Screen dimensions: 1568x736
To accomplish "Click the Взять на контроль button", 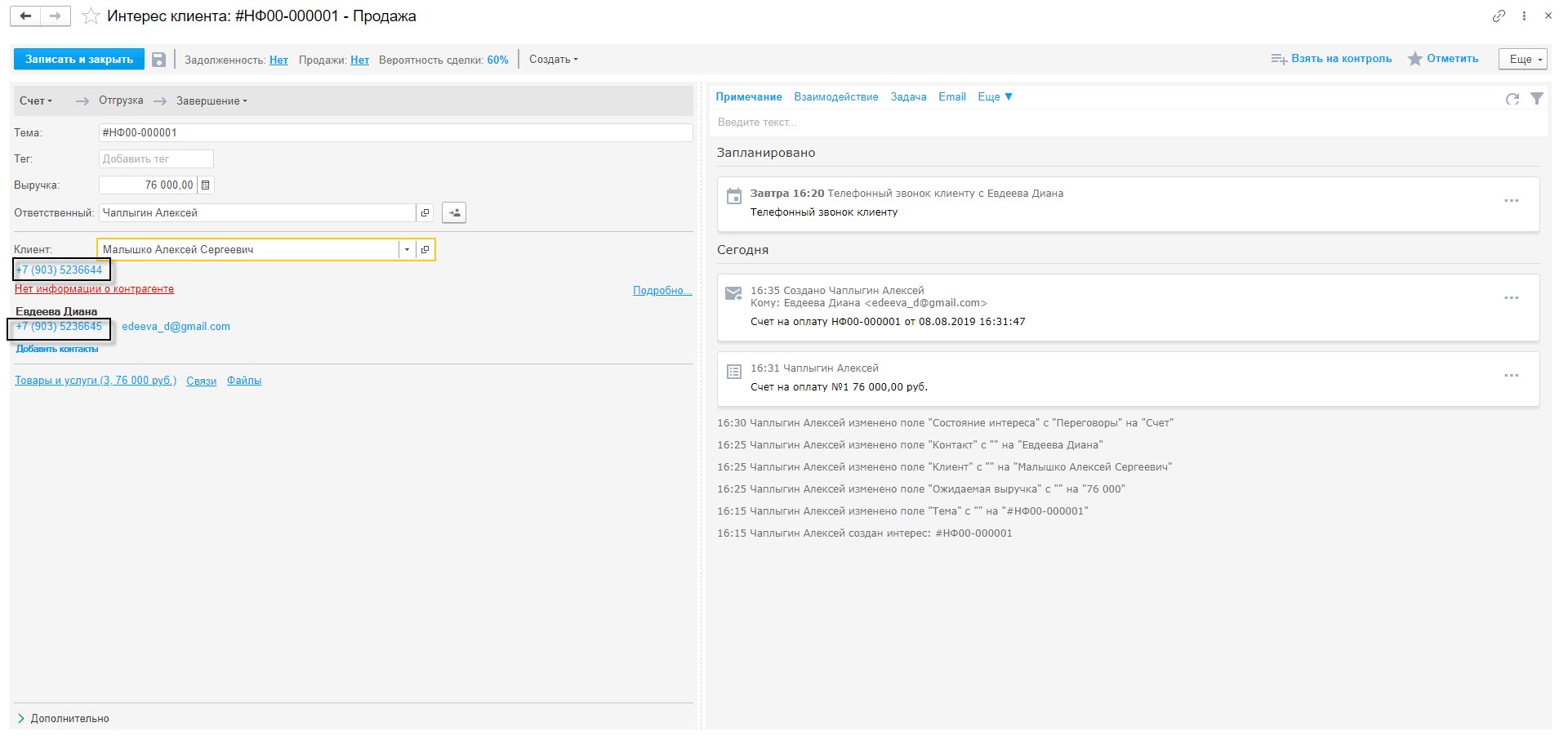I will coord(1332,59).
